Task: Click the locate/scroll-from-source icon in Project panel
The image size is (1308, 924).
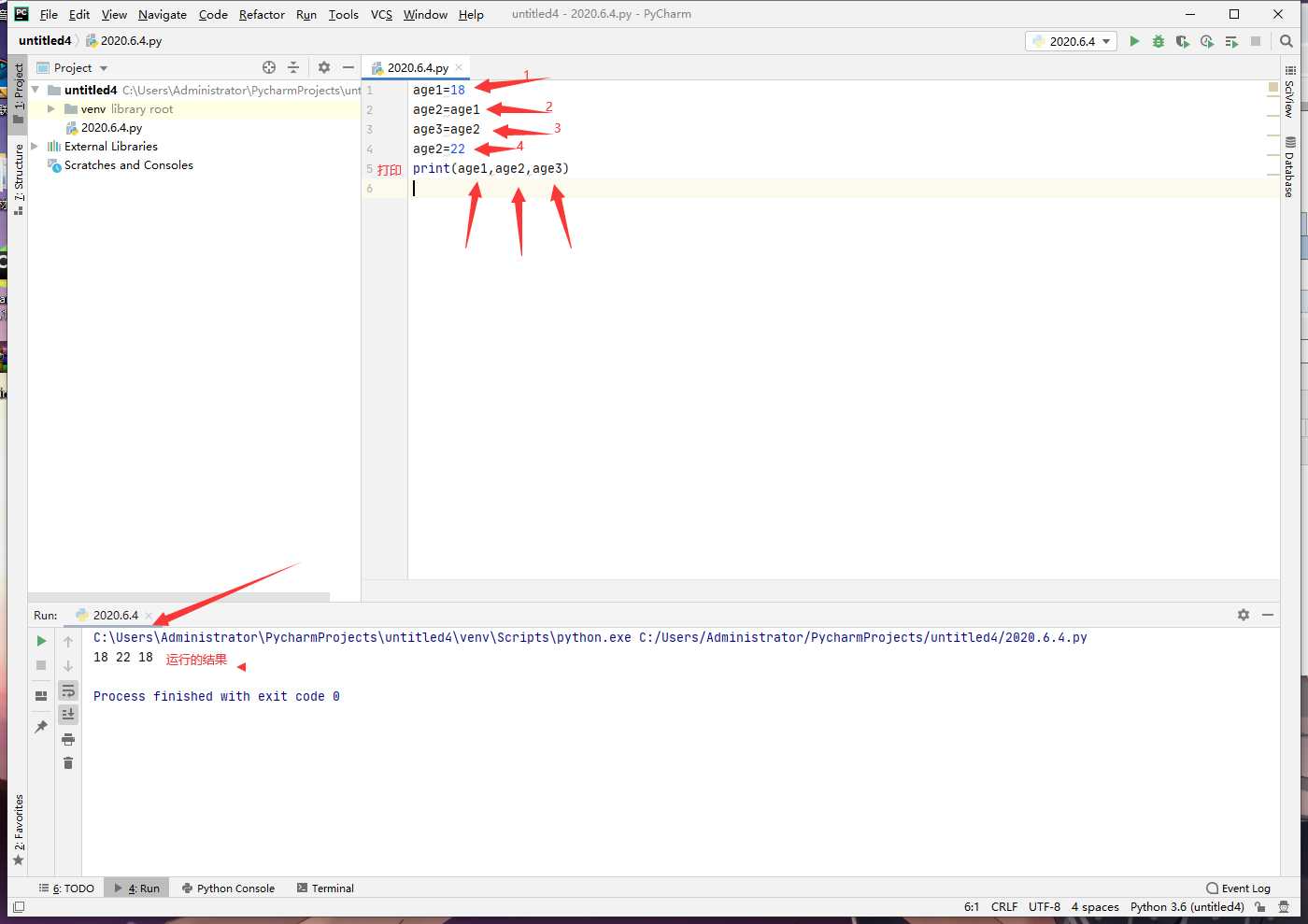Action: click(x=269, y=67)
